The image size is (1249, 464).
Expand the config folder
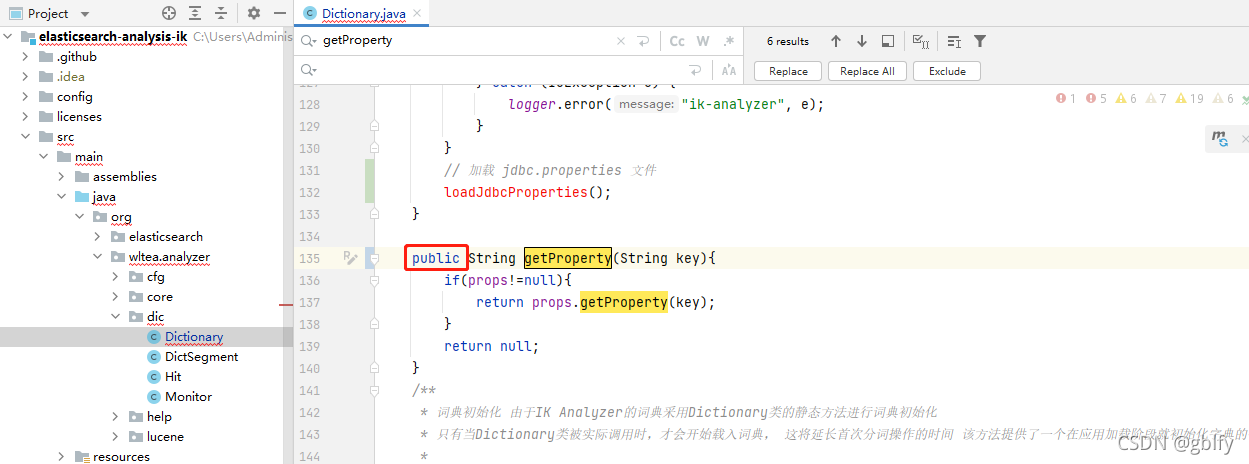coord(27,97)
